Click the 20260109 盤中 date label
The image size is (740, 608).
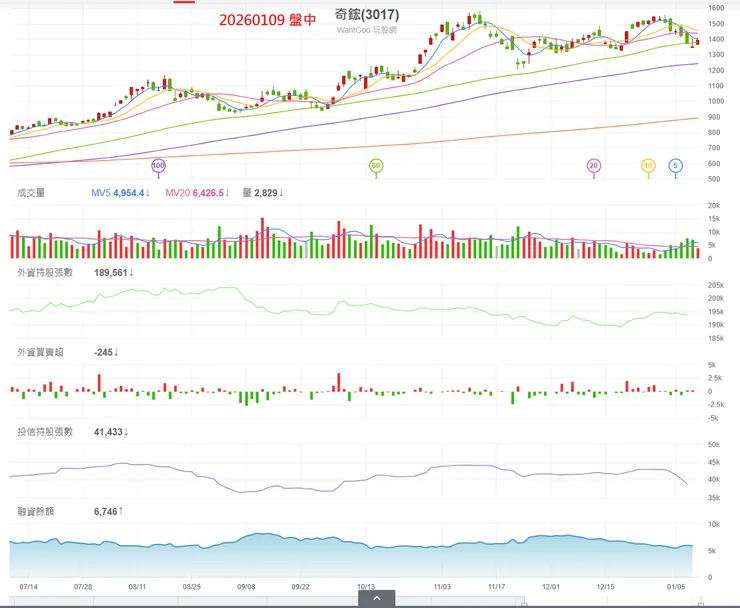click(x=266, y=18)
